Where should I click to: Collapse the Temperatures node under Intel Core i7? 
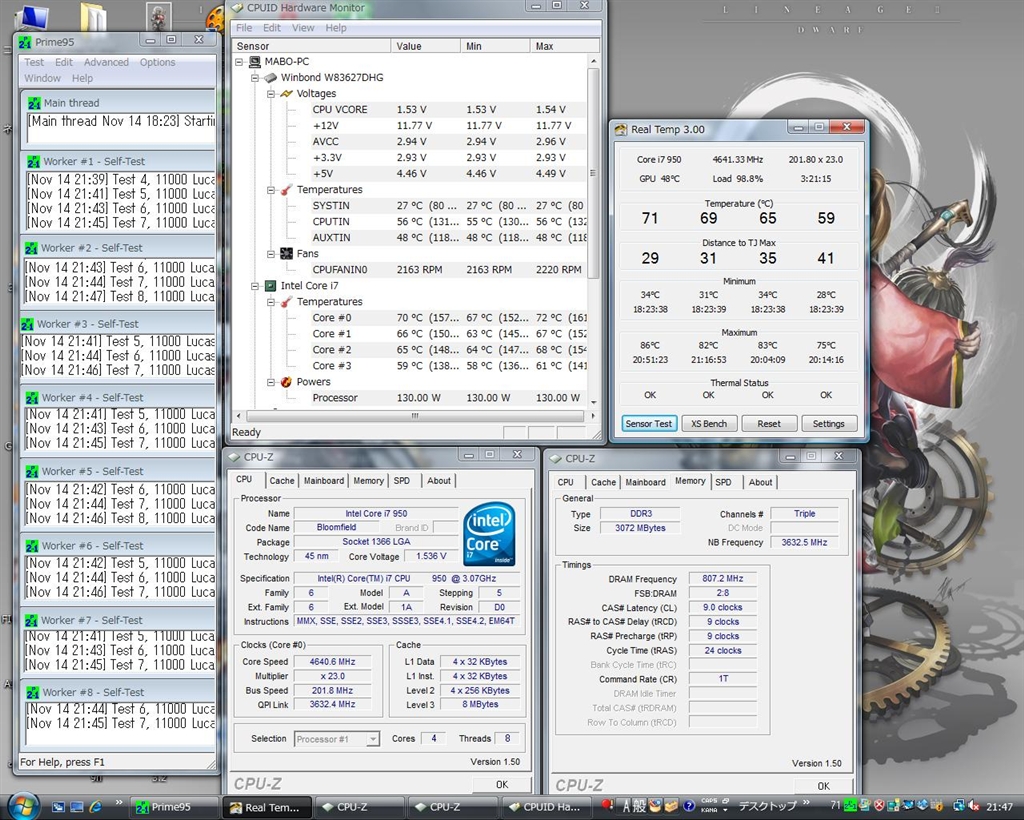271,302
